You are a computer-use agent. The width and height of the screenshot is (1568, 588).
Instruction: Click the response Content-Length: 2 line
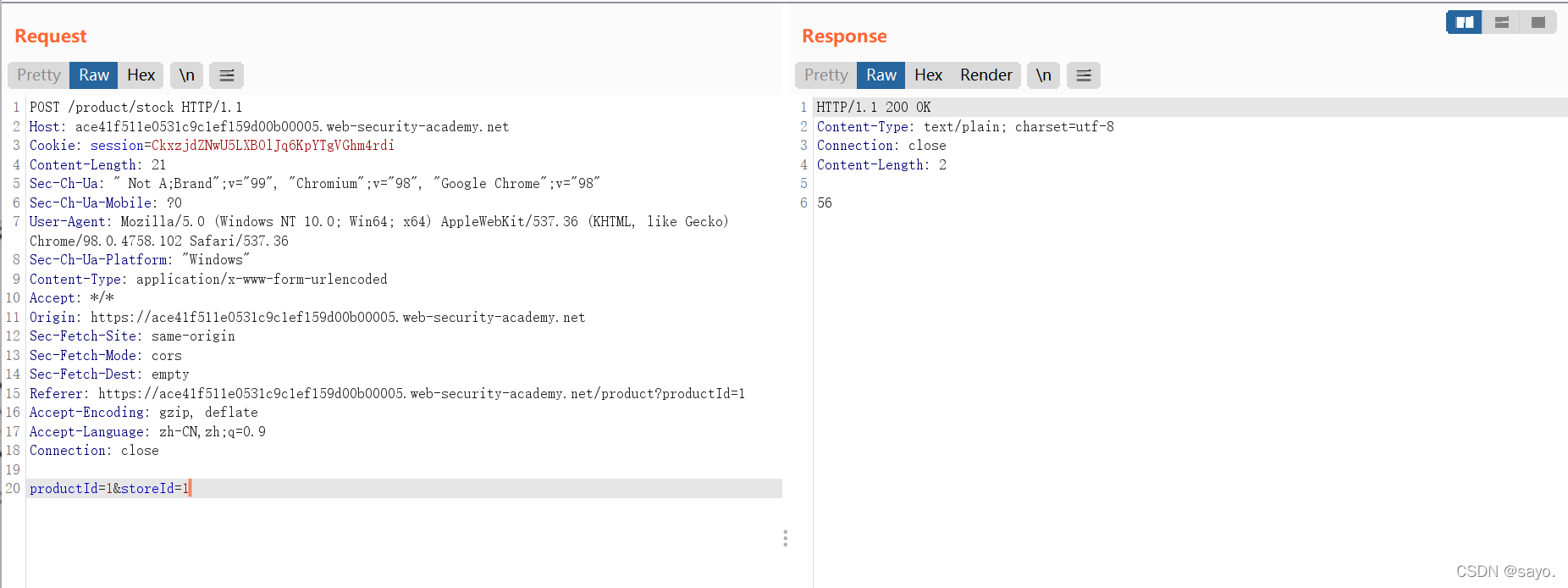pos(881,165)
